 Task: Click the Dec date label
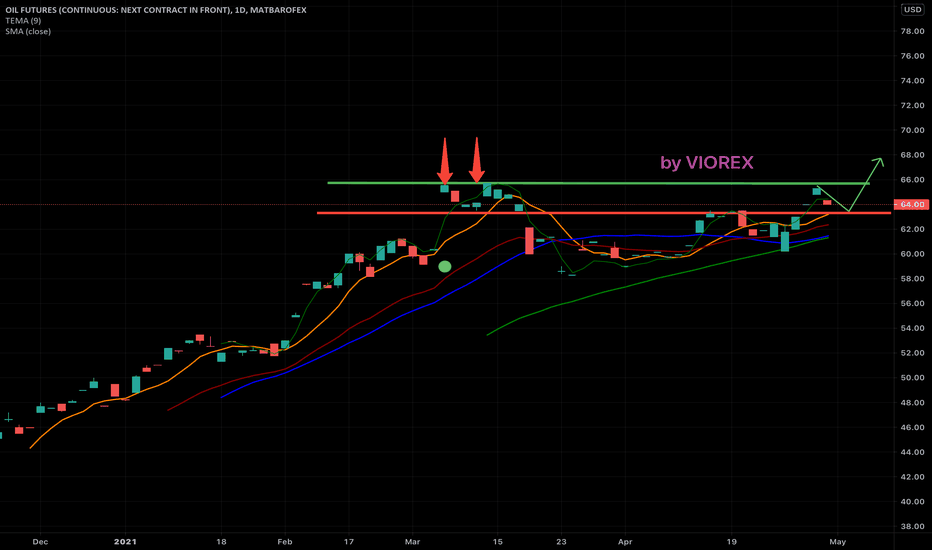[x=40, y=542]
